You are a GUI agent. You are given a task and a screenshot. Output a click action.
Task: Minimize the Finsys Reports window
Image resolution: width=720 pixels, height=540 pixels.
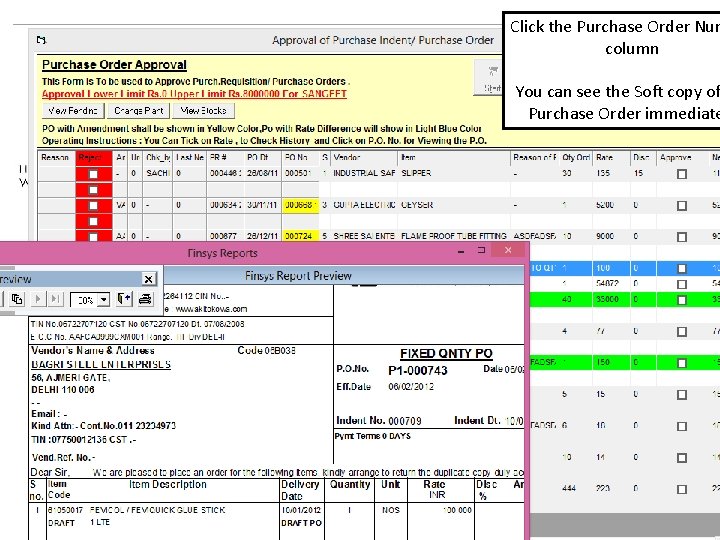tap(461, 251)
